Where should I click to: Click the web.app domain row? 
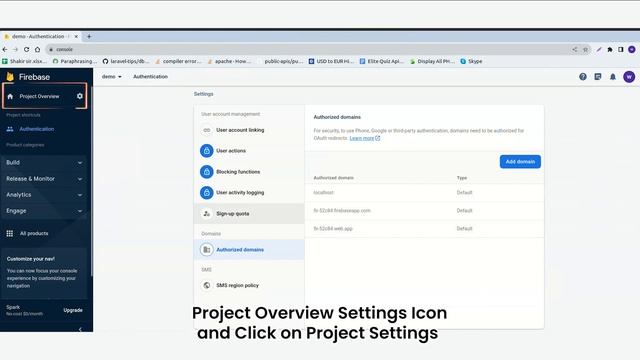[424, 229]
